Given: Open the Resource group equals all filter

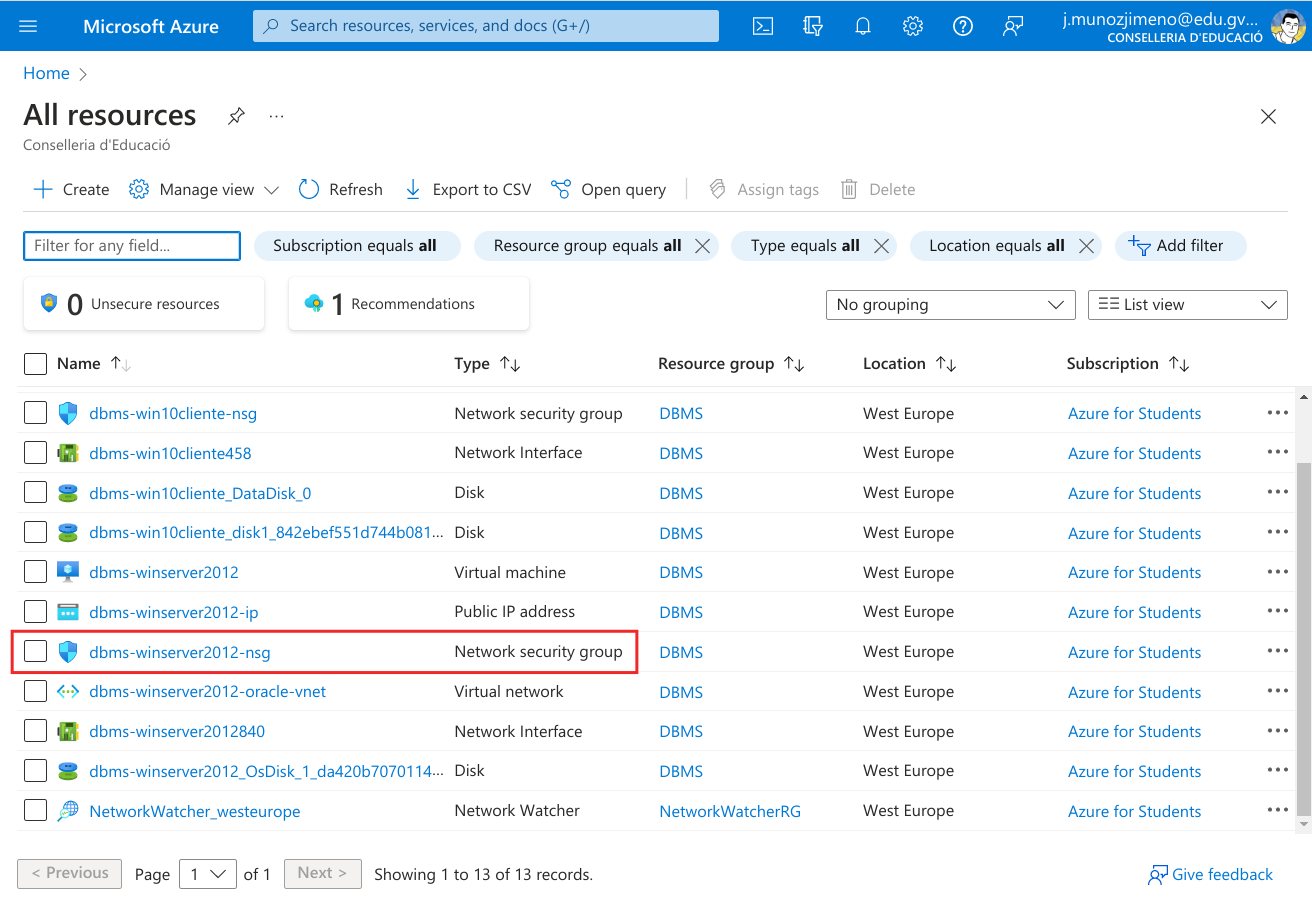Looking at the screenshot, I should [587, 245].
